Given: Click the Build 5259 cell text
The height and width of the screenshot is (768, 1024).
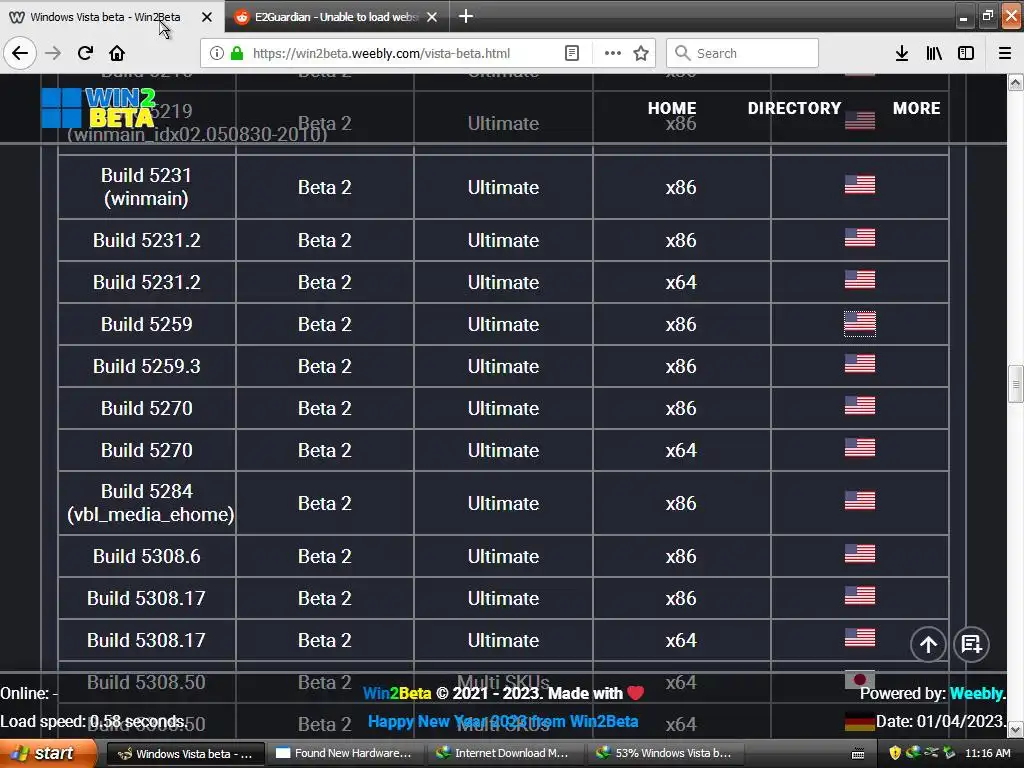Looking at the screenshot, I should [x=146, y=325].
